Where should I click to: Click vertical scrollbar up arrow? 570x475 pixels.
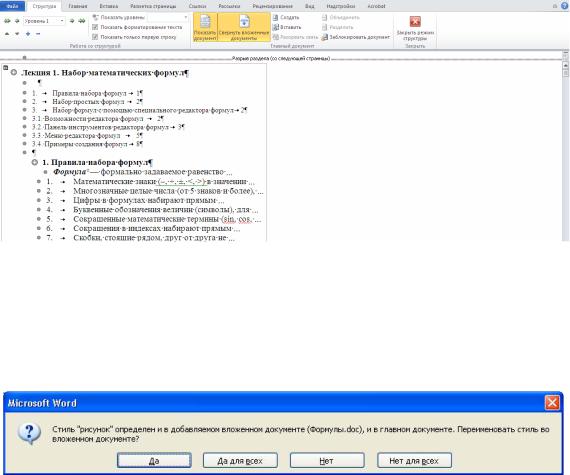(565, 65)
